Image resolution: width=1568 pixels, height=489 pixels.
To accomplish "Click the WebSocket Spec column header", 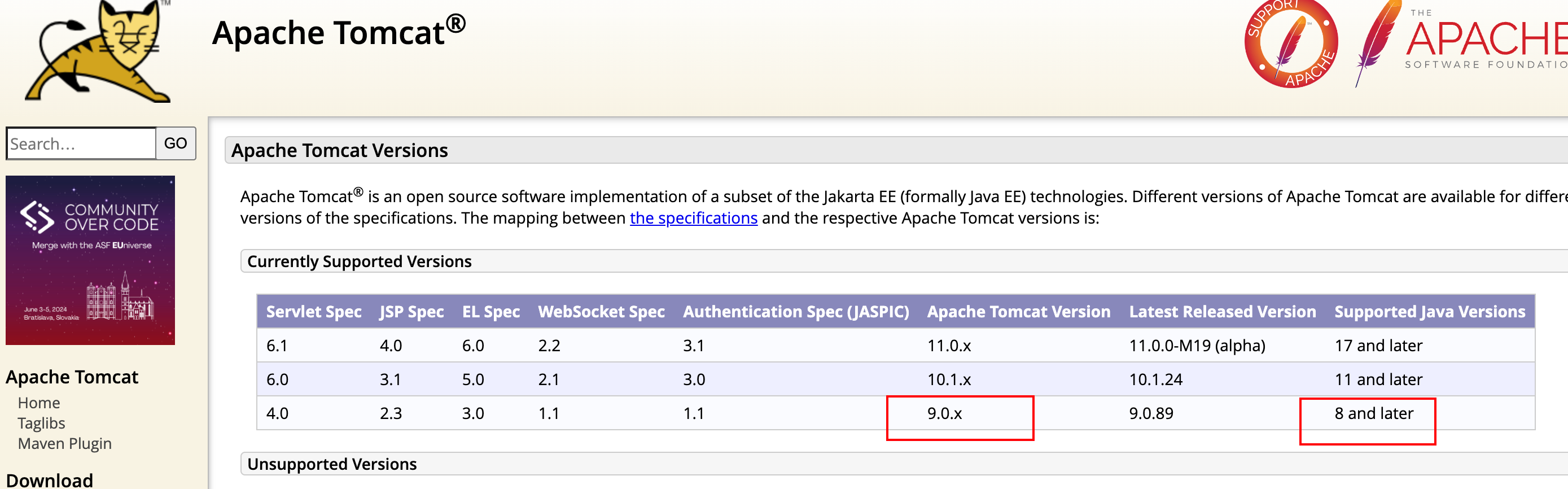I will coord(601,312).
